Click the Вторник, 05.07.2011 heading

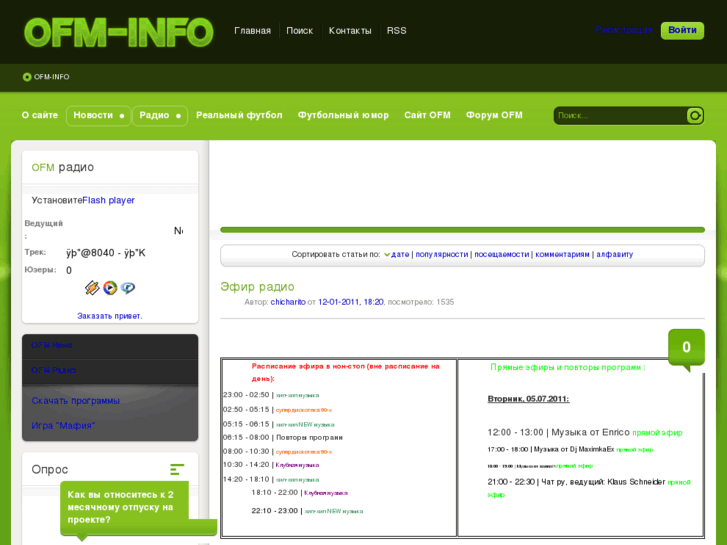pos(529,399)
